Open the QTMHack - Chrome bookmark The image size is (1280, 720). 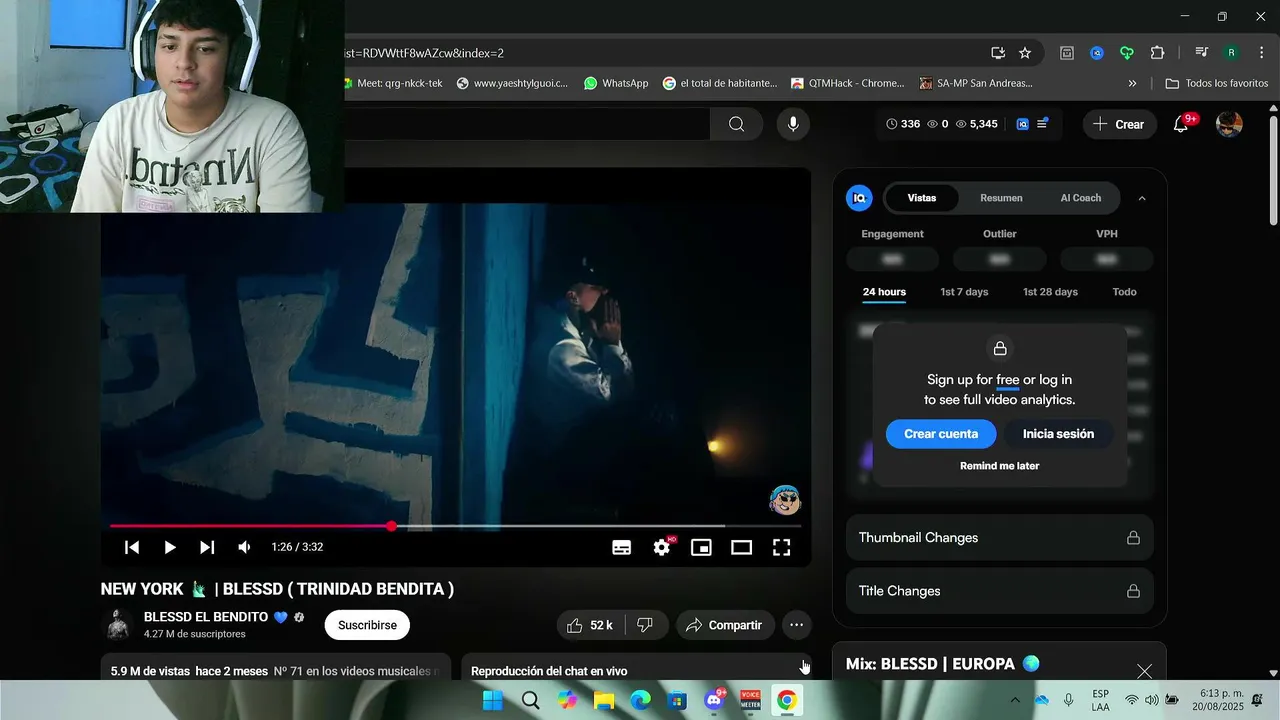pyautogui.click(x=847, y=83)
